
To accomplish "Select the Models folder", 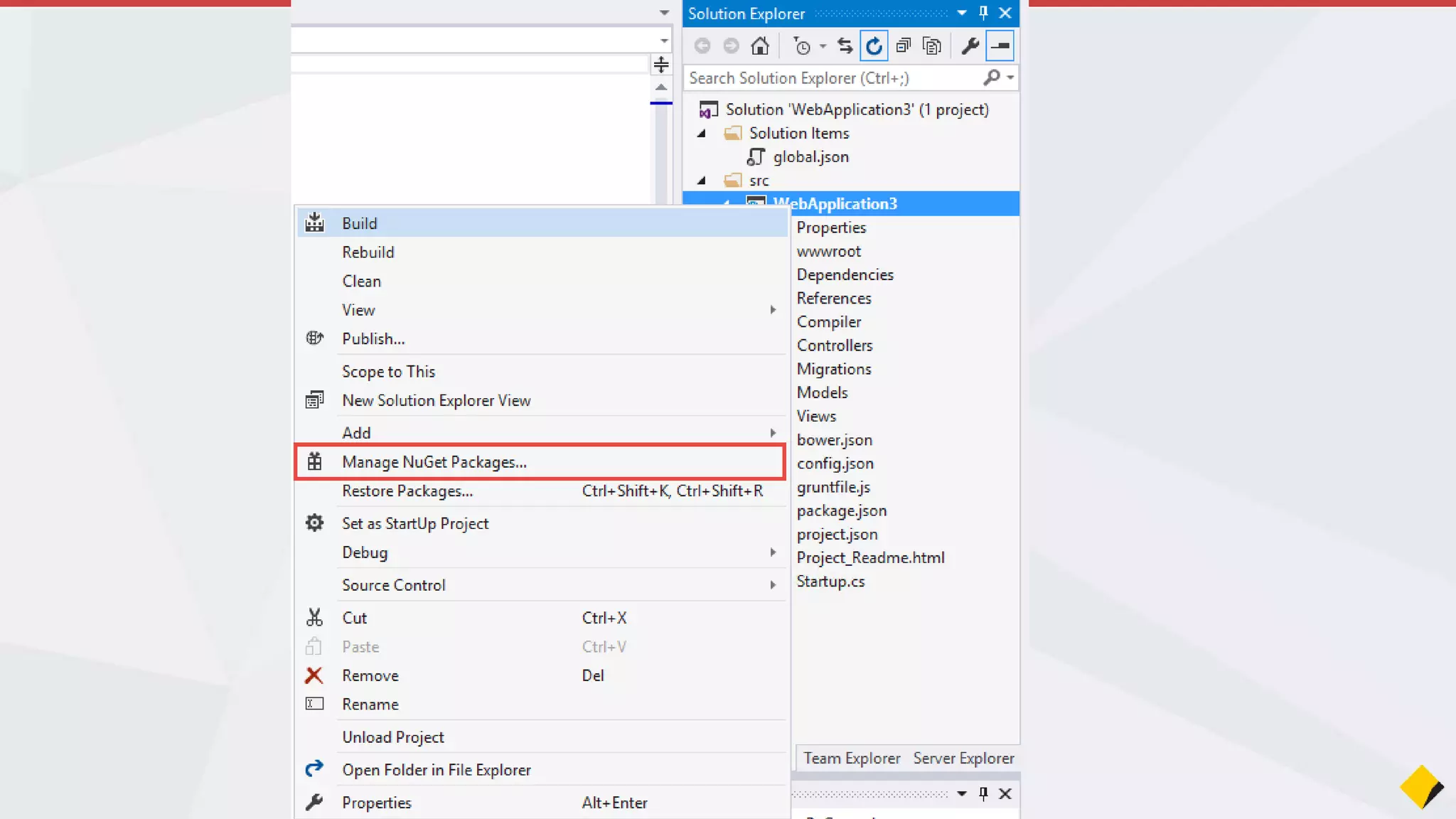I will pyautogui.click(x=822, y=392).
